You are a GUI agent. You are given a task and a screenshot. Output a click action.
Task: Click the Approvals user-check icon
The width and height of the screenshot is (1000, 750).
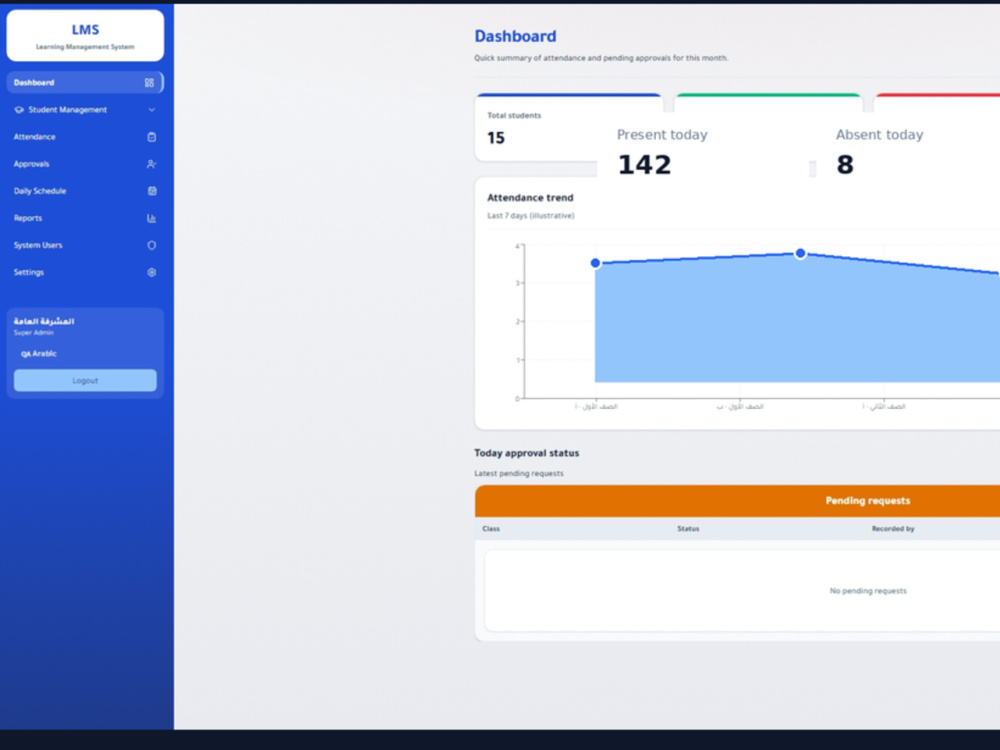click(152, 164)
